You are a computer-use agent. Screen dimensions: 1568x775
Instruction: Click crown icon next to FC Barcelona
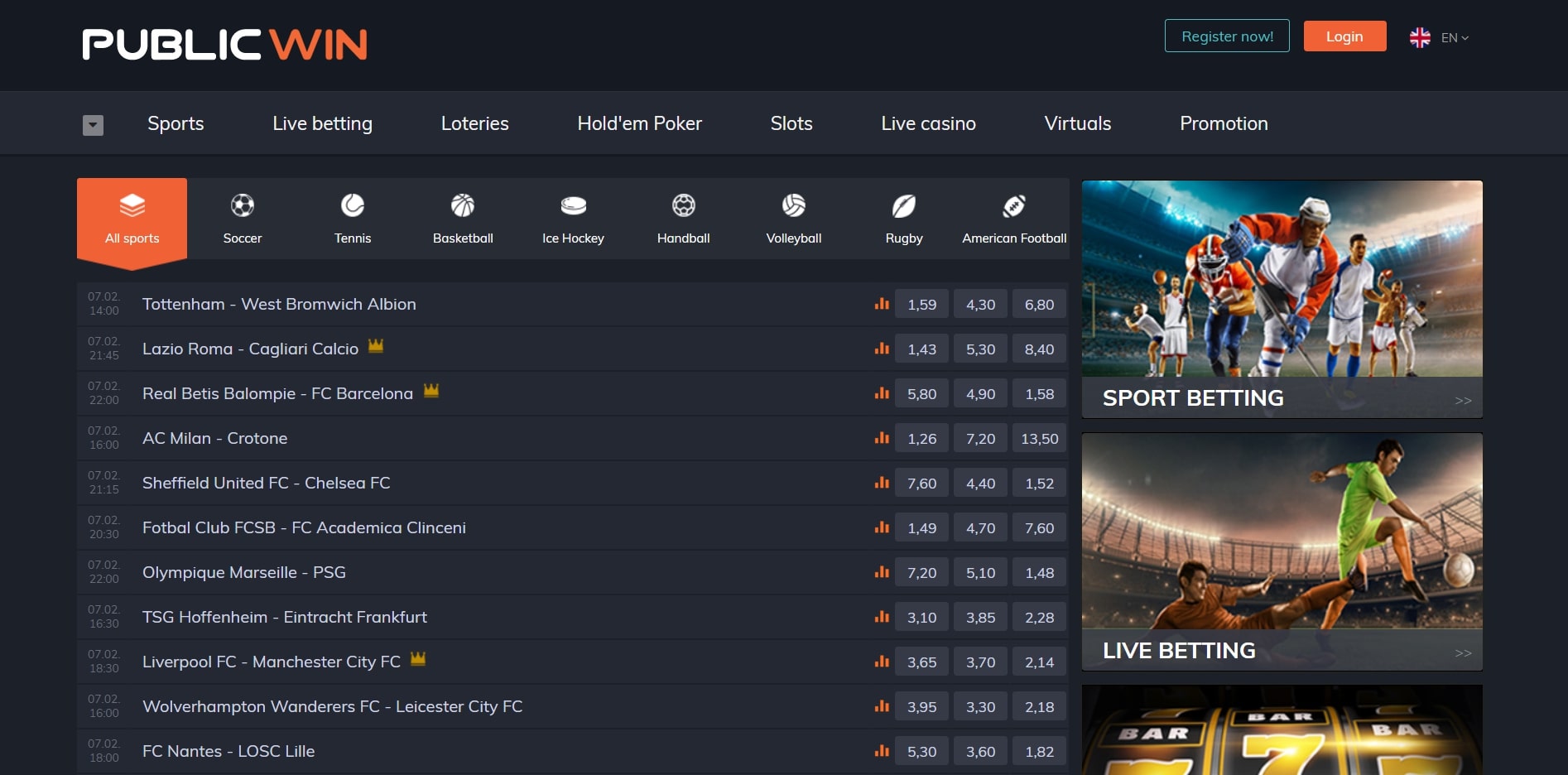tap(431, 390)
